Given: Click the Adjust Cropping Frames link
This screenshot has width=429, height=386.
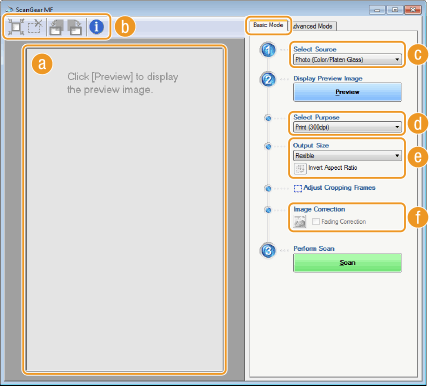Looking at the screenshot, I should (339, 188).
